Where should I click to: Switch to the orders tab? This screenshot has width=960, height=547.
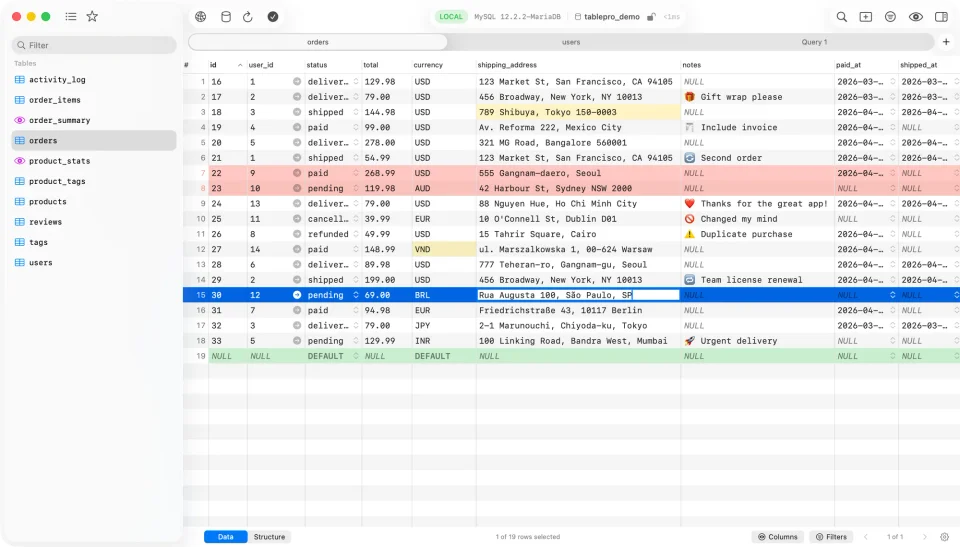coord(318,42)
